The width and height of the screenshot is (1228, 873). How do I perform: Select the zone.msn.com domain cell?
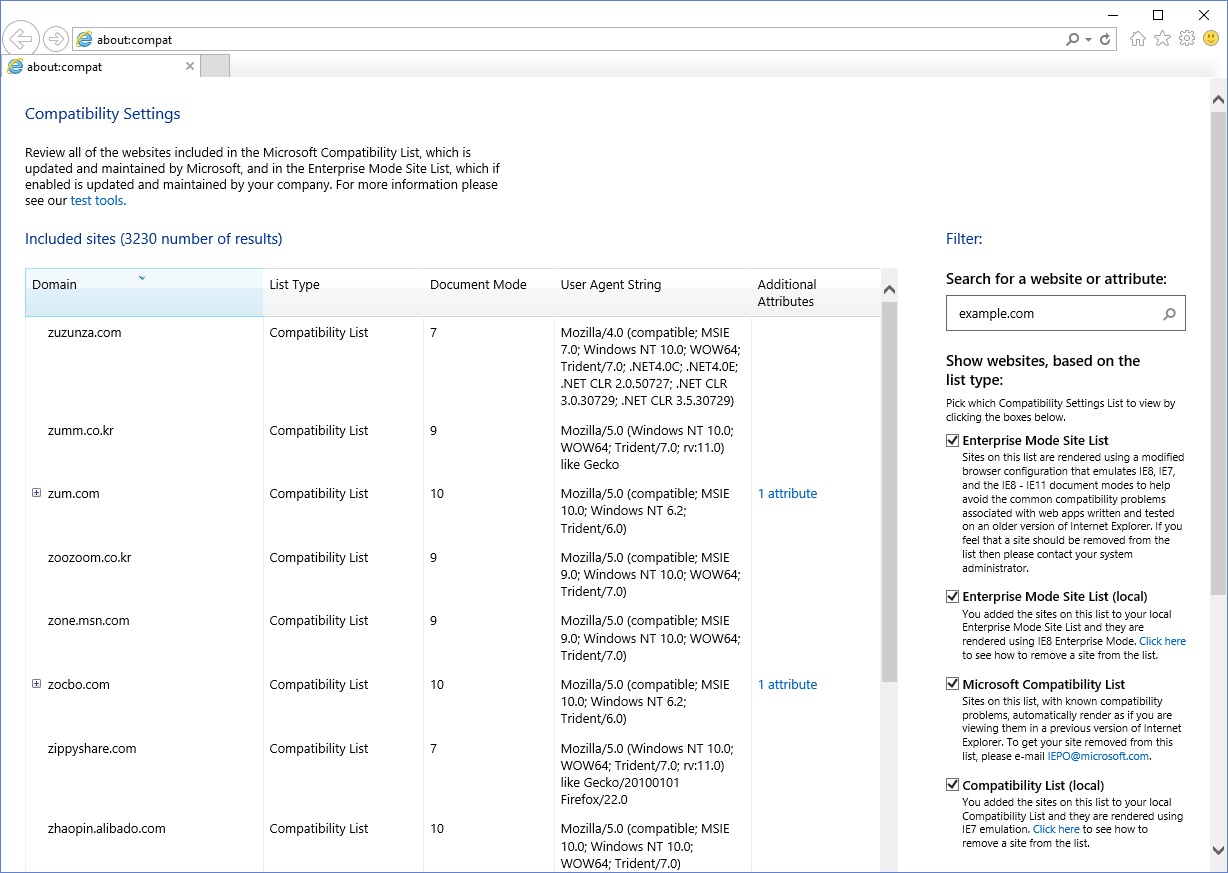(89, 621)
